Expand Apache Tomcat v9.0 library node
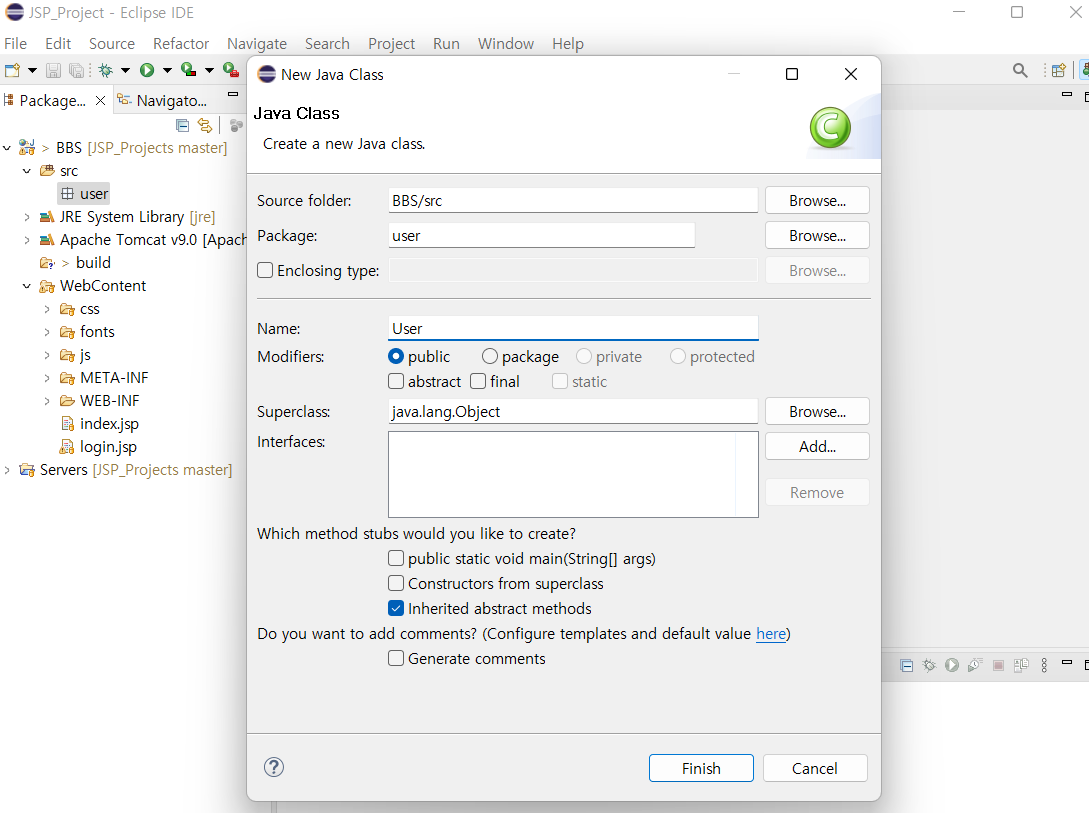This screenshot has height=813, width=1089. [27, 240]
